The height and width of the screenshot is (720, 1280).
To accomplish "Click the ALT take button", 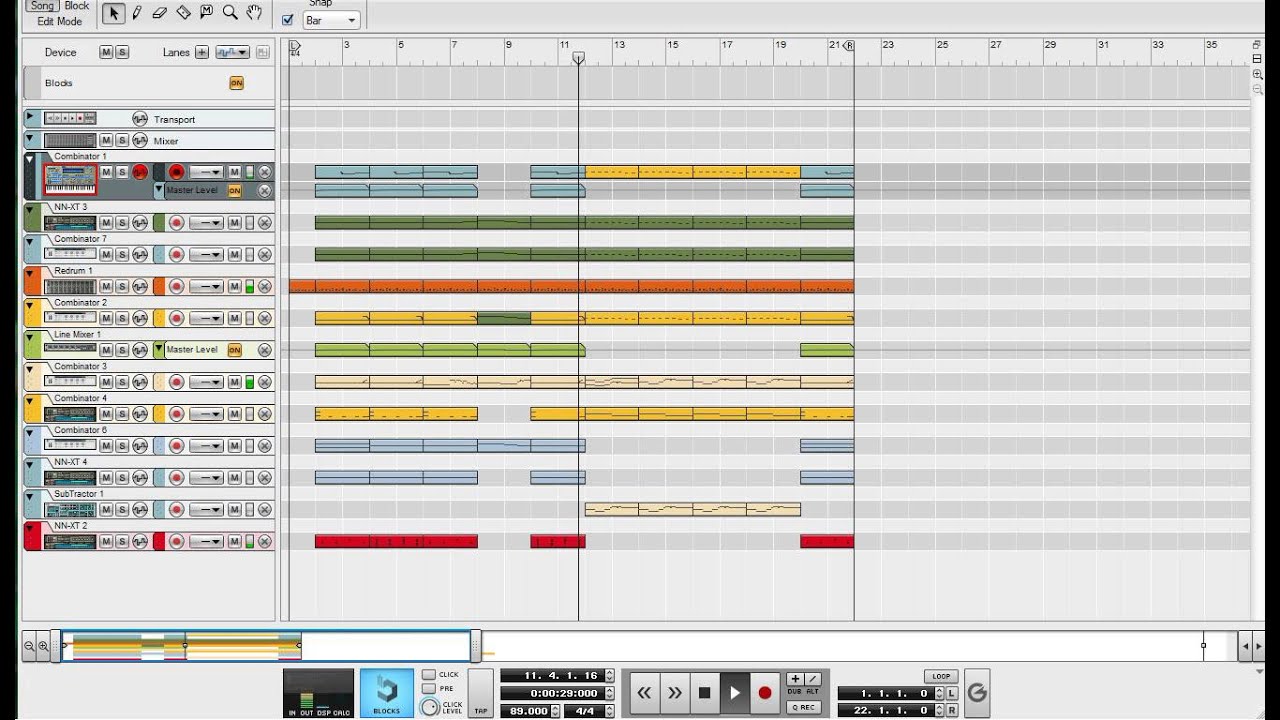I will click(x=813, y=679).
